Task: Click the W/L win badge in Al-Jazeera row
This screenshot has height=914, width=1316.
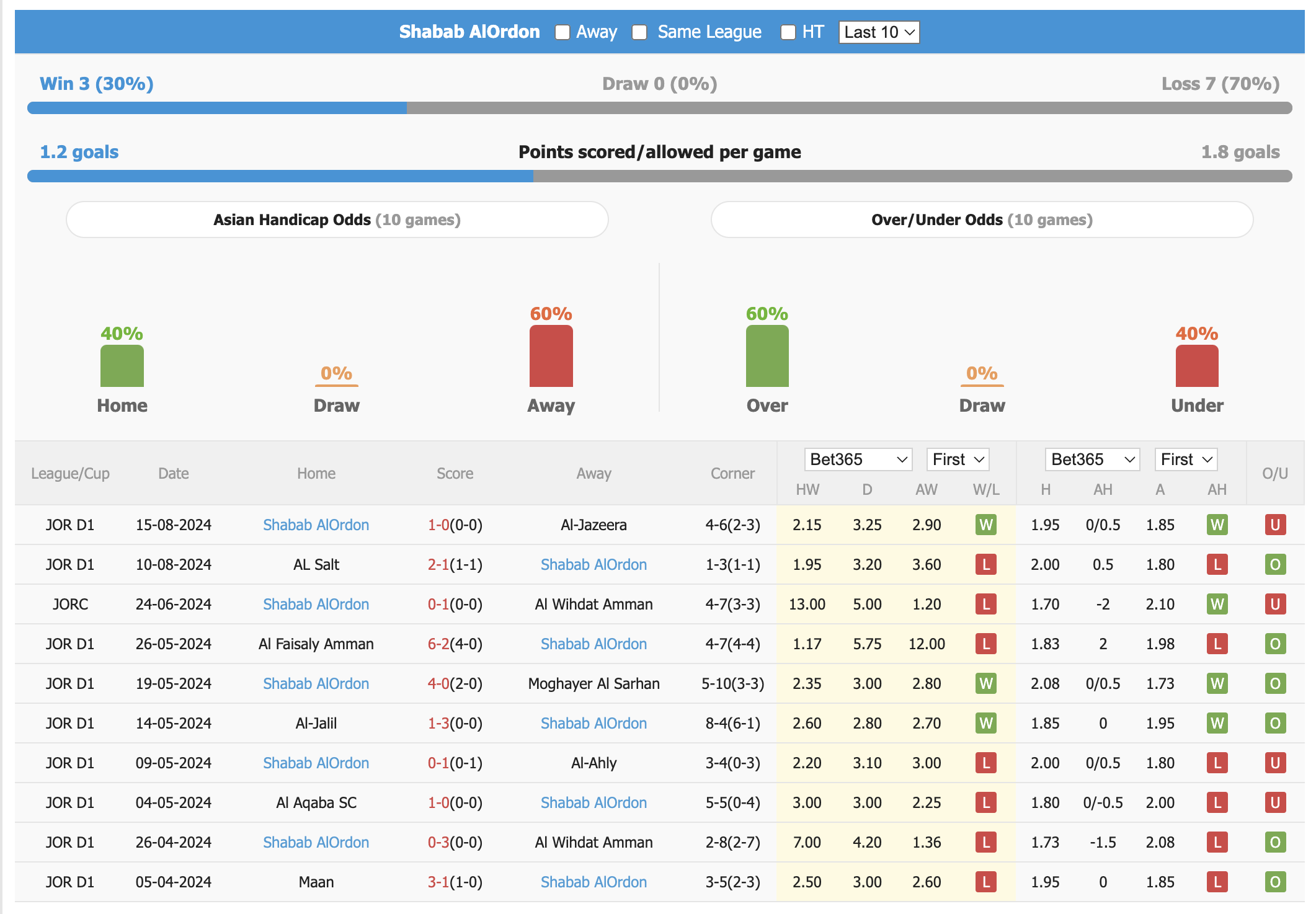Action: click(986, 525)
